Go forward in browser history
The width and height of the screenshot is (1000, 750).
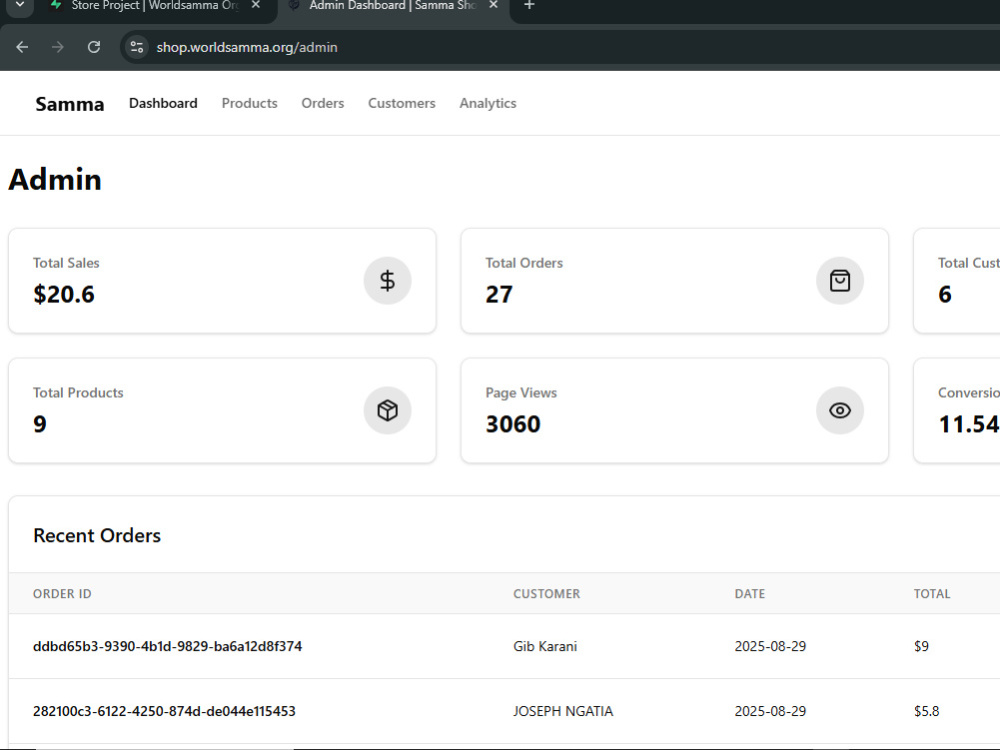pos(57,47)
